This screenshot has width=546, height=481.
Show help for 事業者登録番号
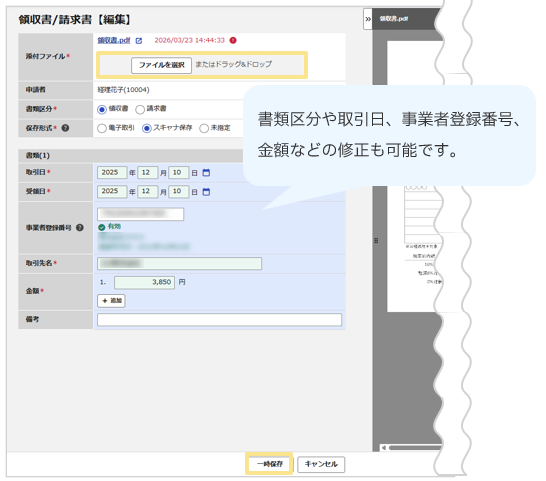click(x=80, y=228)
